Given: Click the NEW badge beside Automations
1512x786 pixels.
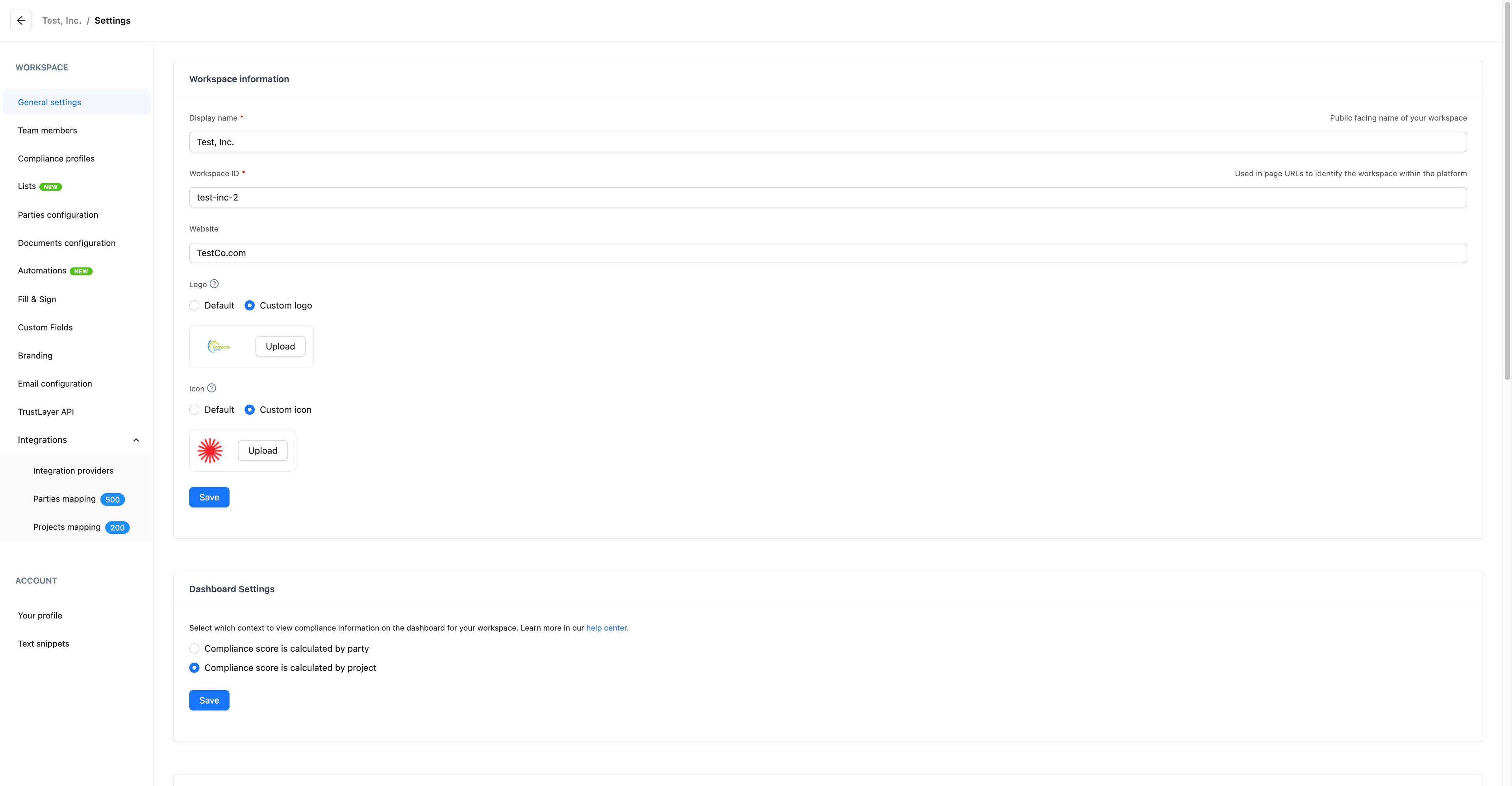Looking at the screenshot, I should click(81, 271).
